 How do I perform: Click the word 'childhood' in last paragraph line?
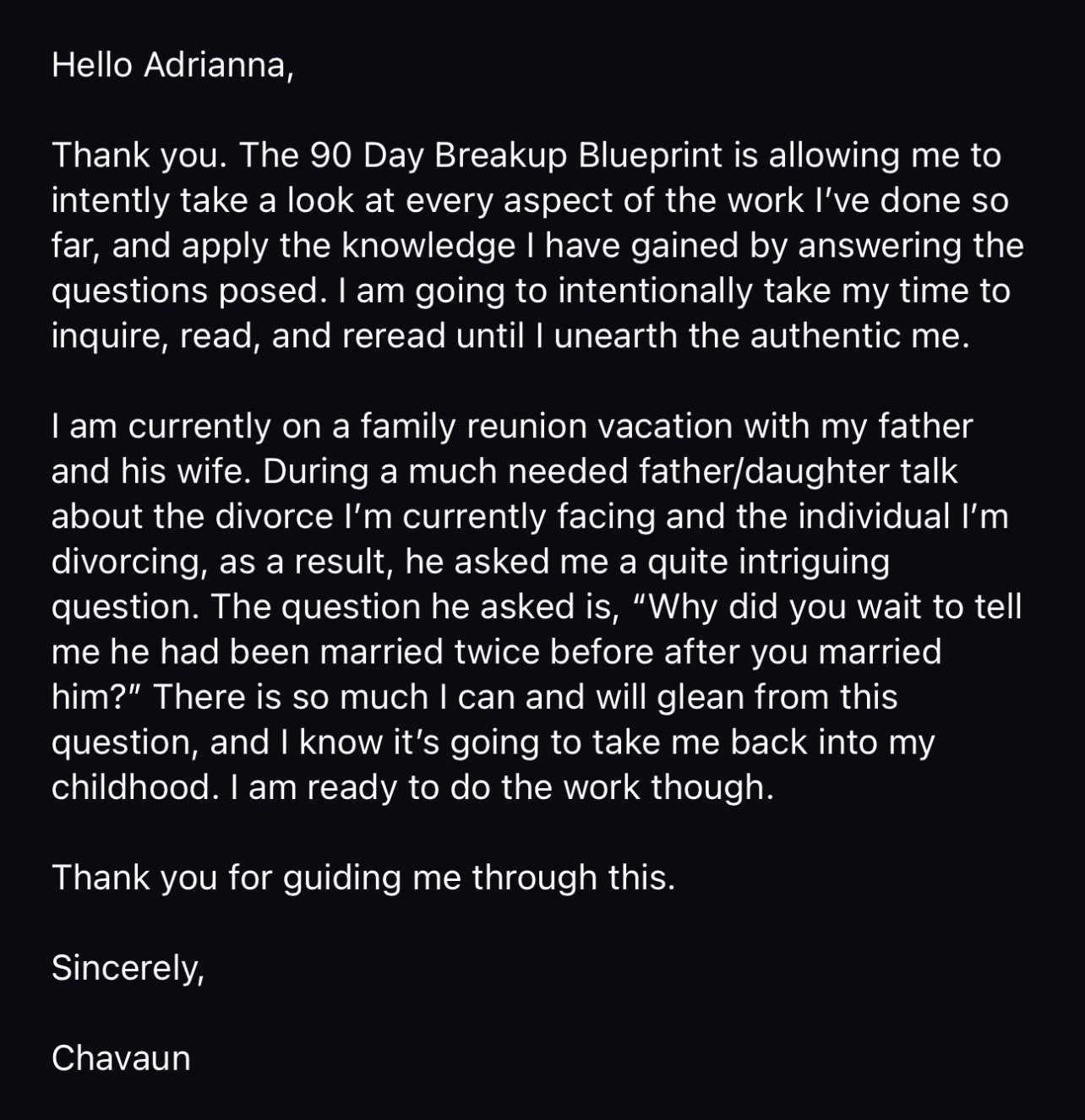point(130,787)
